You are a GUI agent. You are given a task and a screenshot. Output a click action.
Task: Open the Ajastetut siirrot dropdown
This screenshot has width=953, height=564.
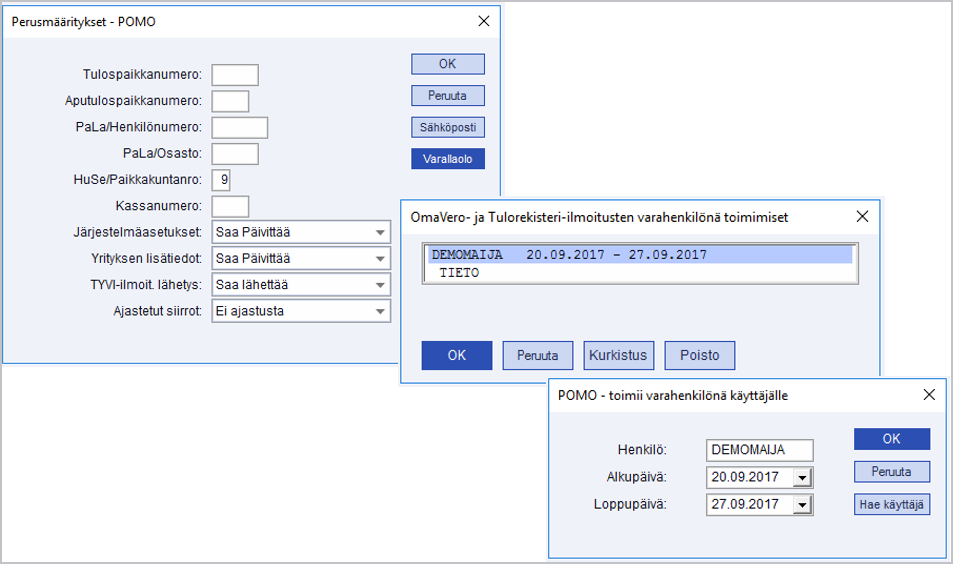(380, 311)
